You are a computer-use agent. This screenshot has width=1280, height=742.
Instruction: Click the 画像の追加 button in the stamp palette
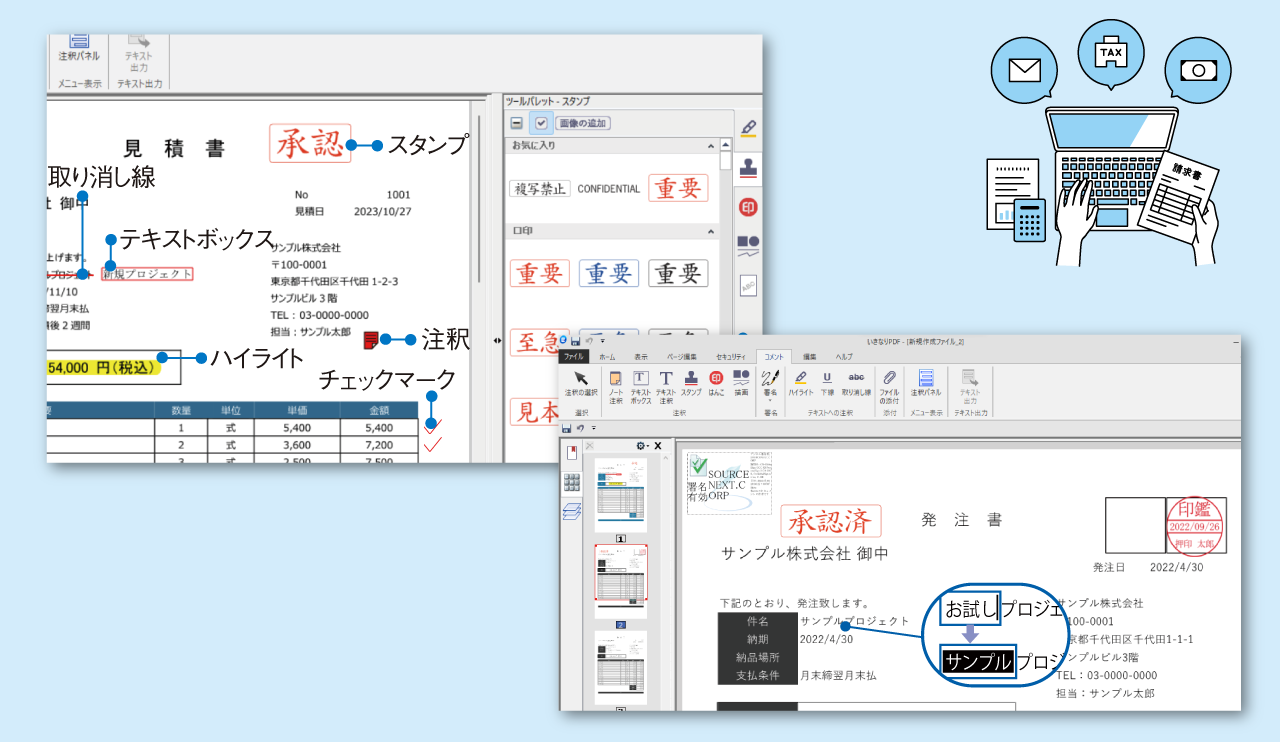pyautogui.click(x=582, y=123)
